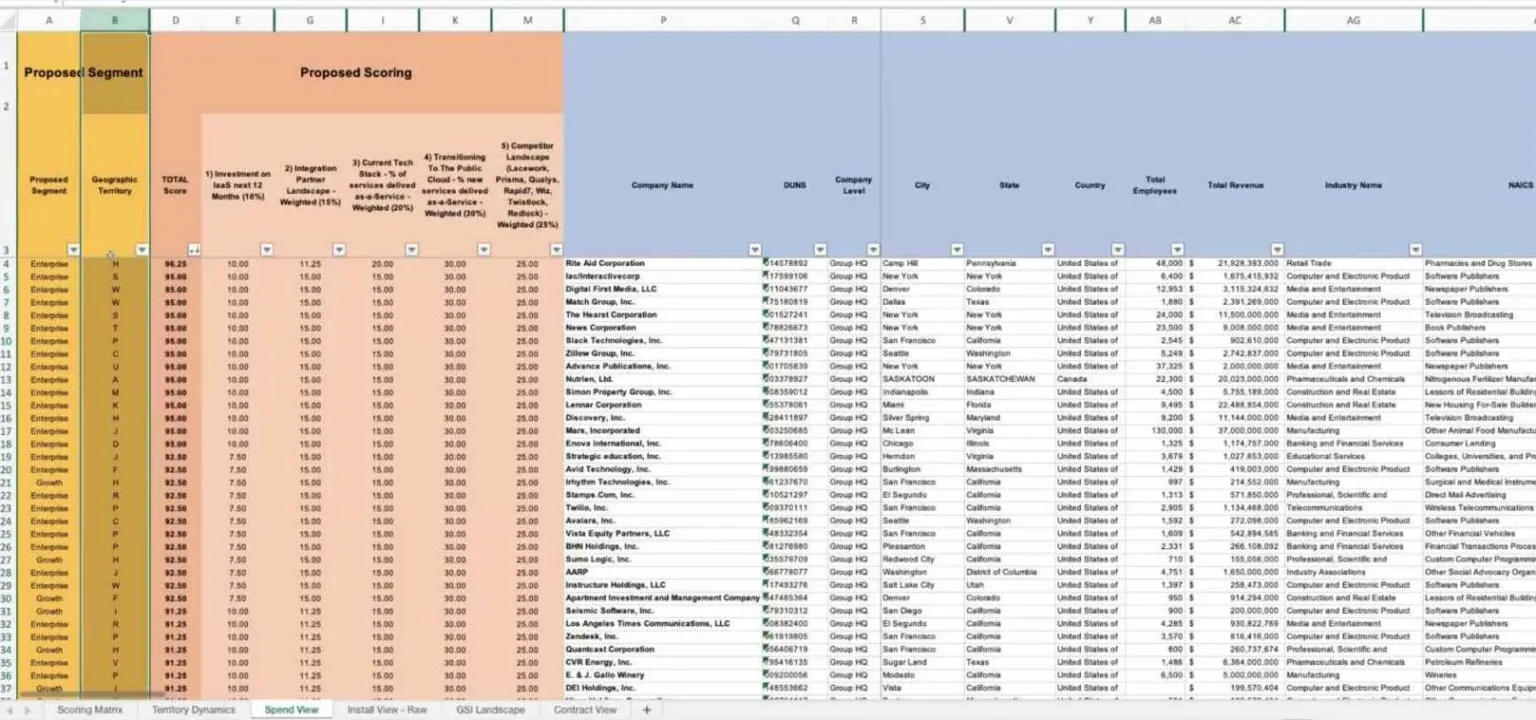Screen dimensions: 1536x720
Task: Click the AARP company cell
Action: coord(663,573)
